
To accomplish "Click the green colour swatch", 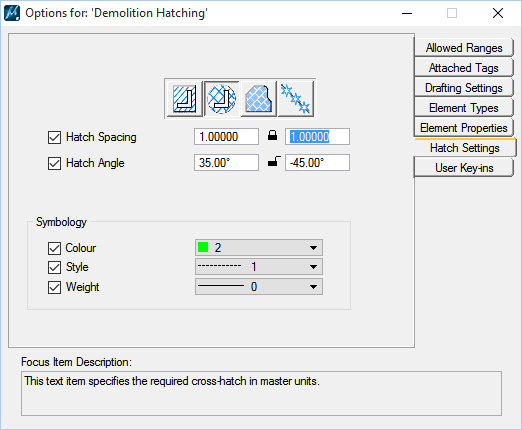I will [x=203, y=247].
